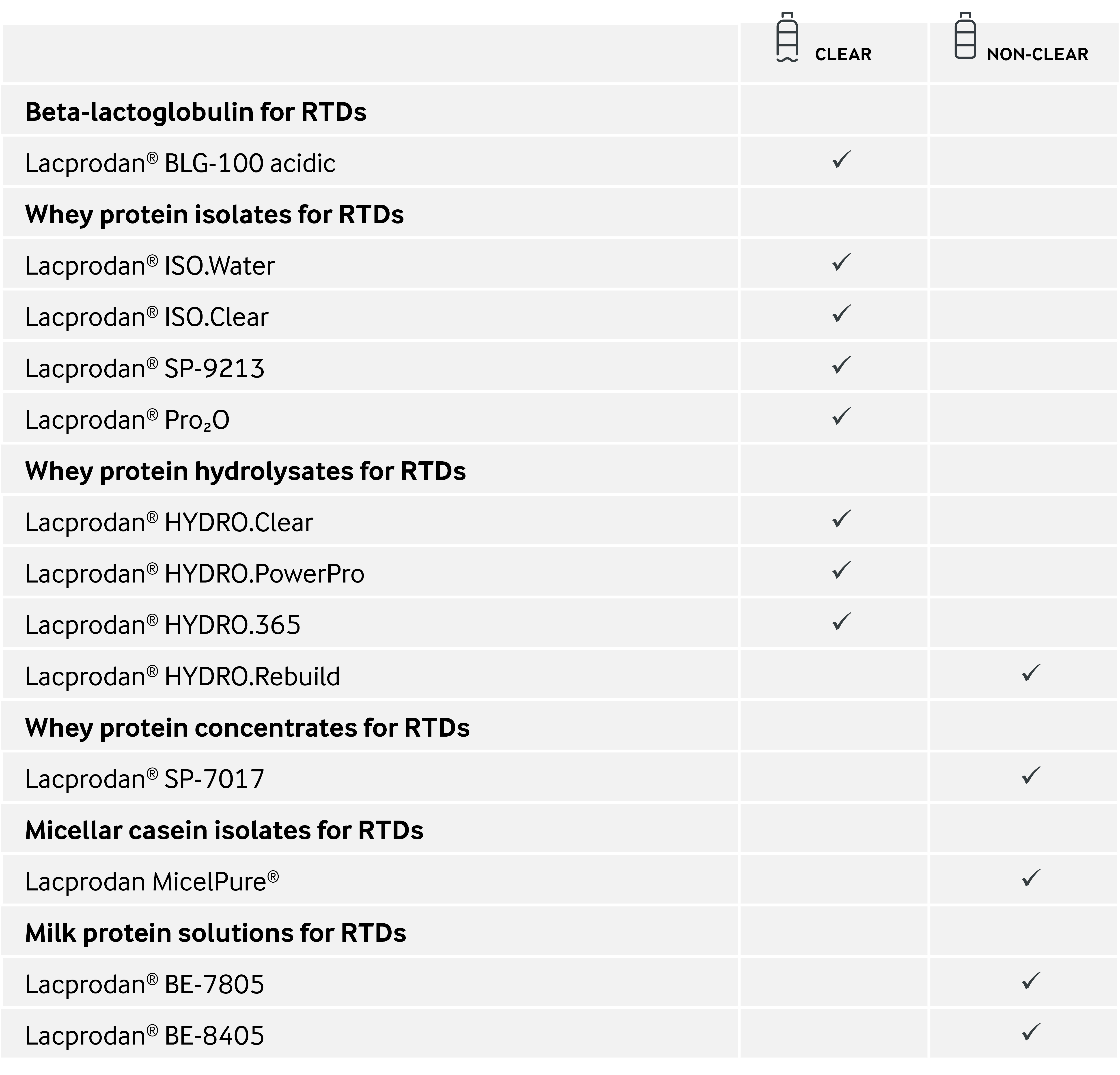
Task: Click checkmark in the BE-8405 row
Action: tap(1031, 1033)
